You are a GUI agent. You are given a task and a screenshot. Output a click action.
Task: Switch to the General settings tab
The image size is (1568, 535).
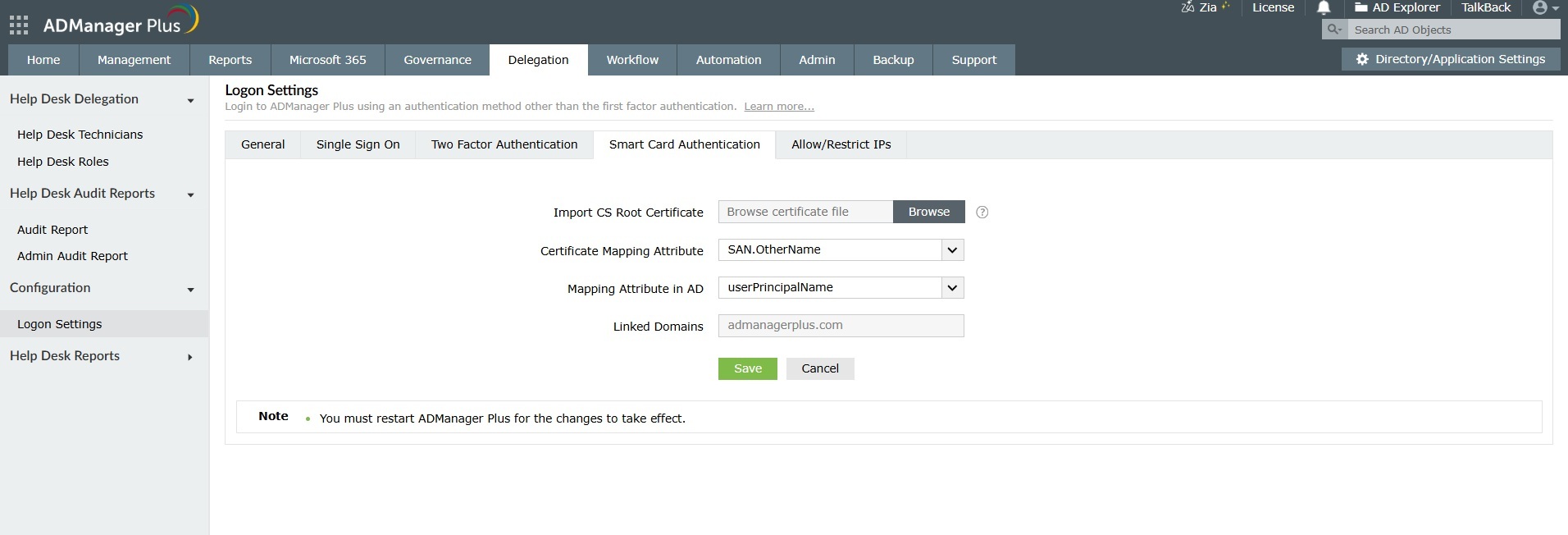coord(263,144)
